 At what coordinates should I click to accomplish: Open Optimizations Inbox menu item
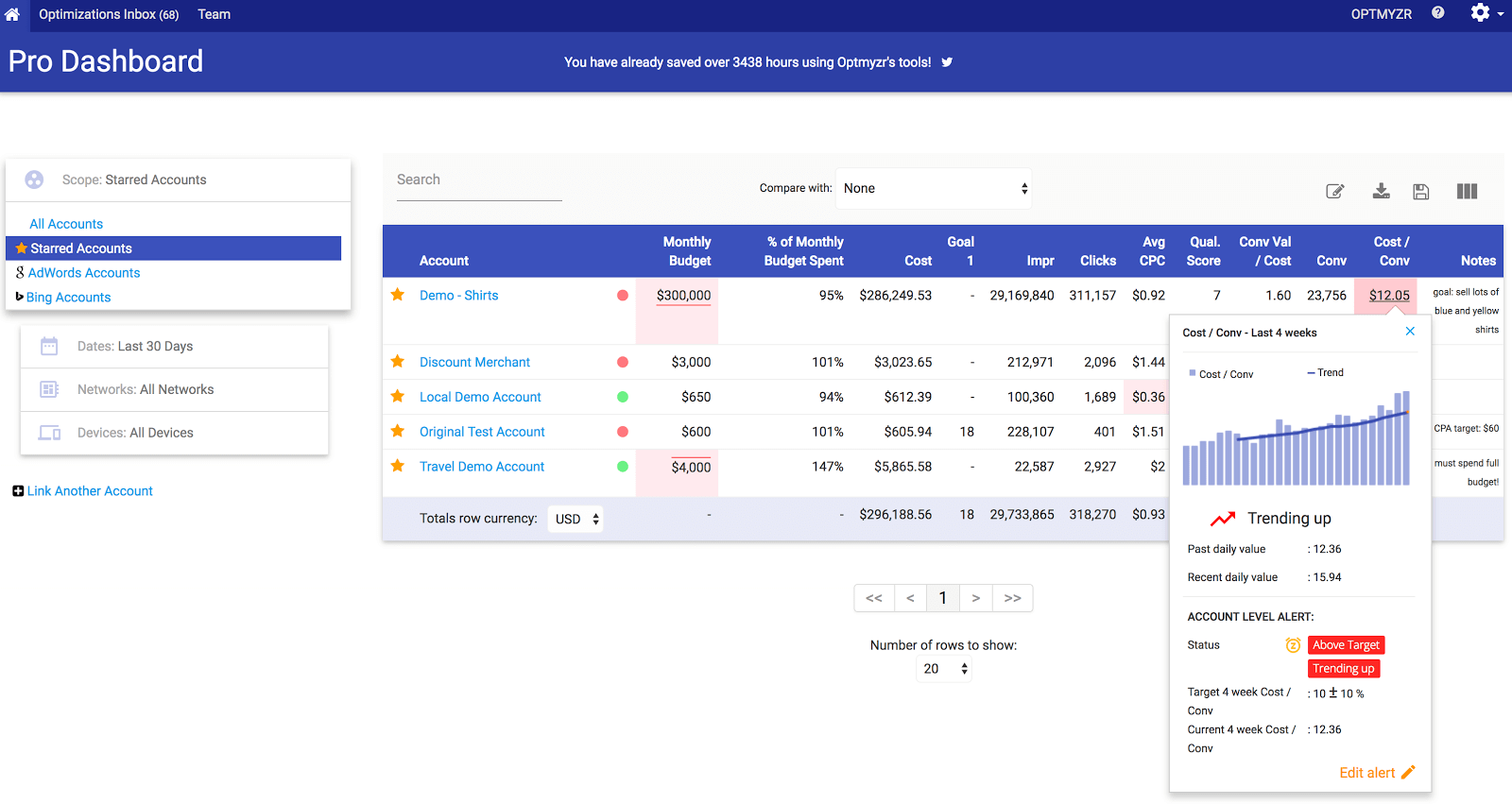108,14
